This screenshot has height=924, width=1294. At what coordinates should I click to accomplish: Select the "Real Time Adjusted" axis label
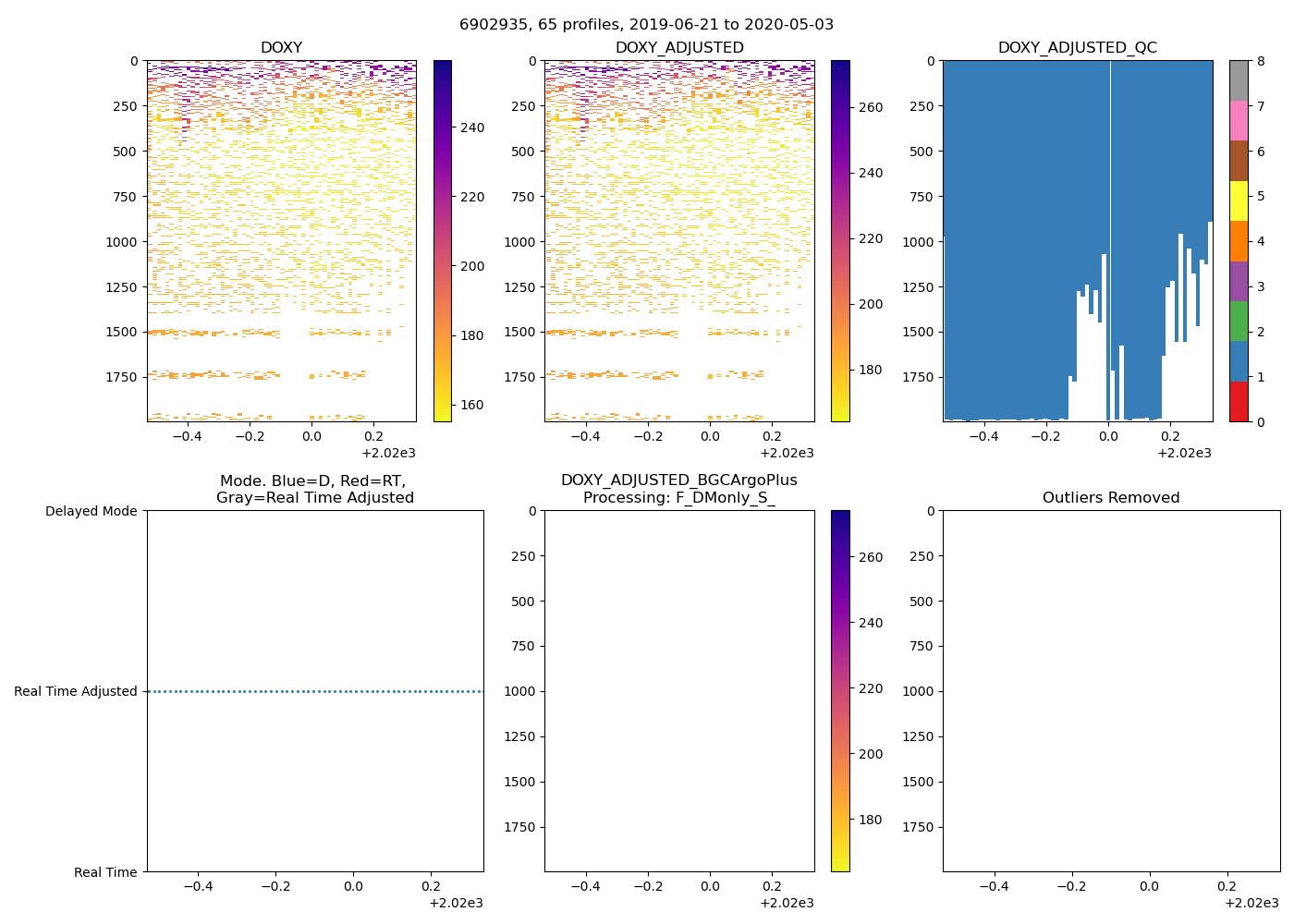coord(76,691)
